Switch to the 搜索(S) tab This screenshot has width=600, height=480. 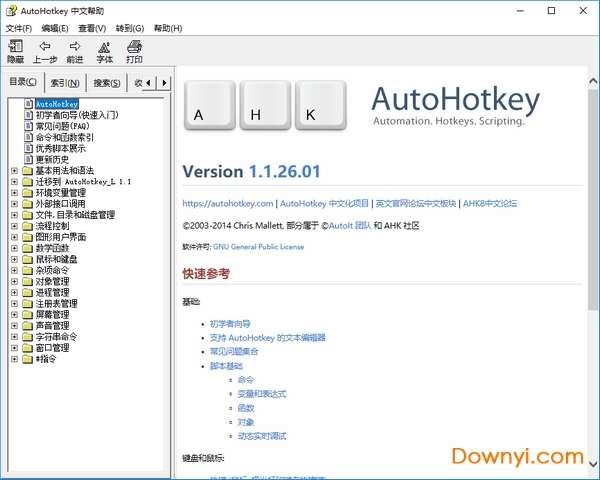[x=107, y=83]
